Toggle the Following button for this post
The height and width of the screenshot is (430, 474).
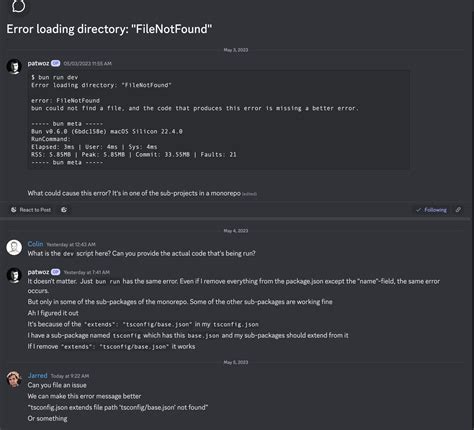pos(431,210)
